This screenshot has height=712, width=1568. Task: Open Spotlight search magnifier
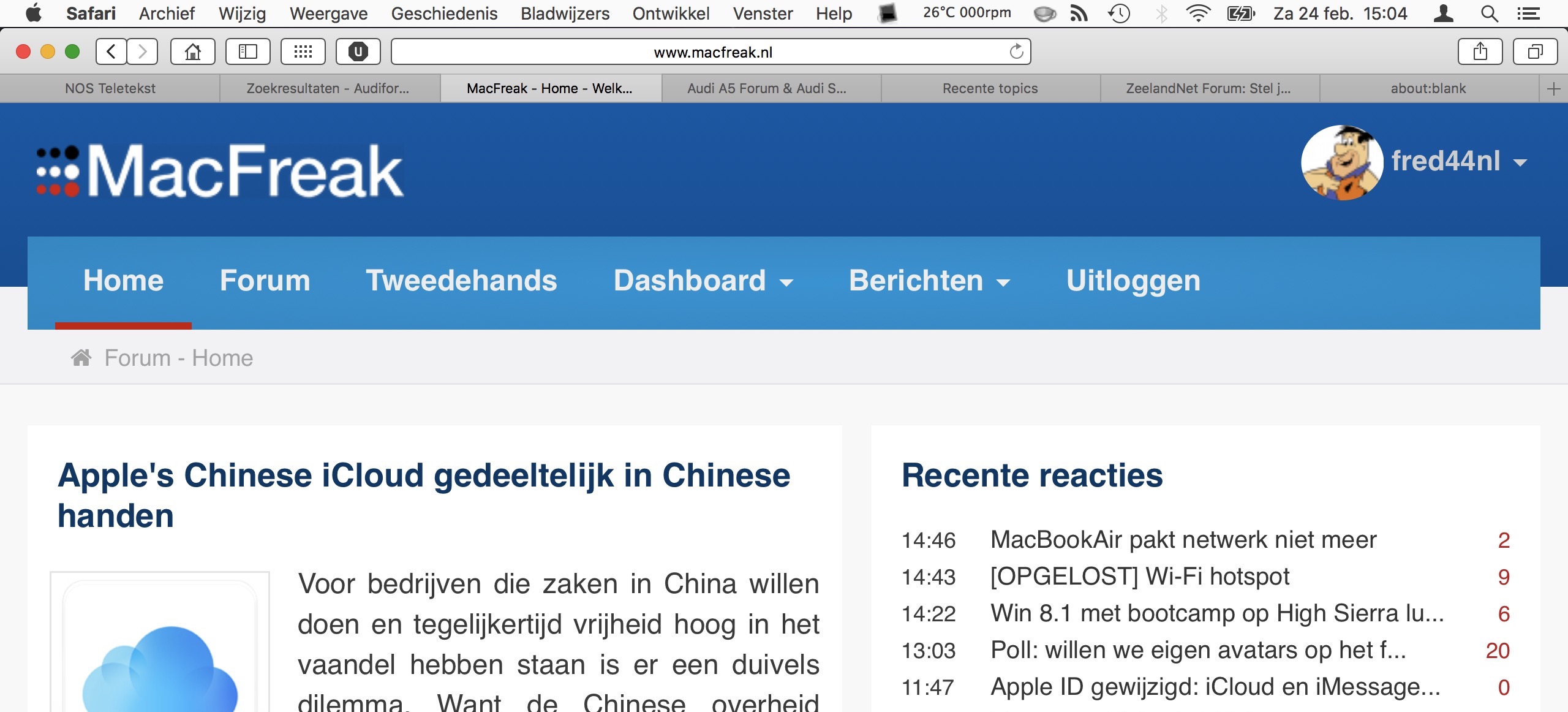pos(1490,13)
